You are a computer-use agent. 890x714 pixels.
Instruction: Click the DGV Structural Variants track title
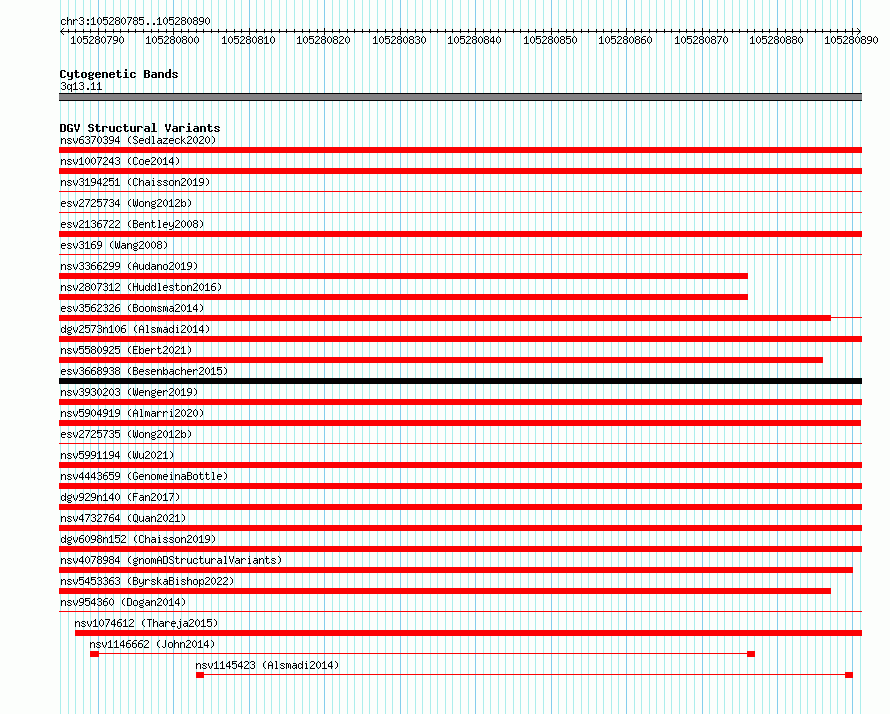point(140,128)
